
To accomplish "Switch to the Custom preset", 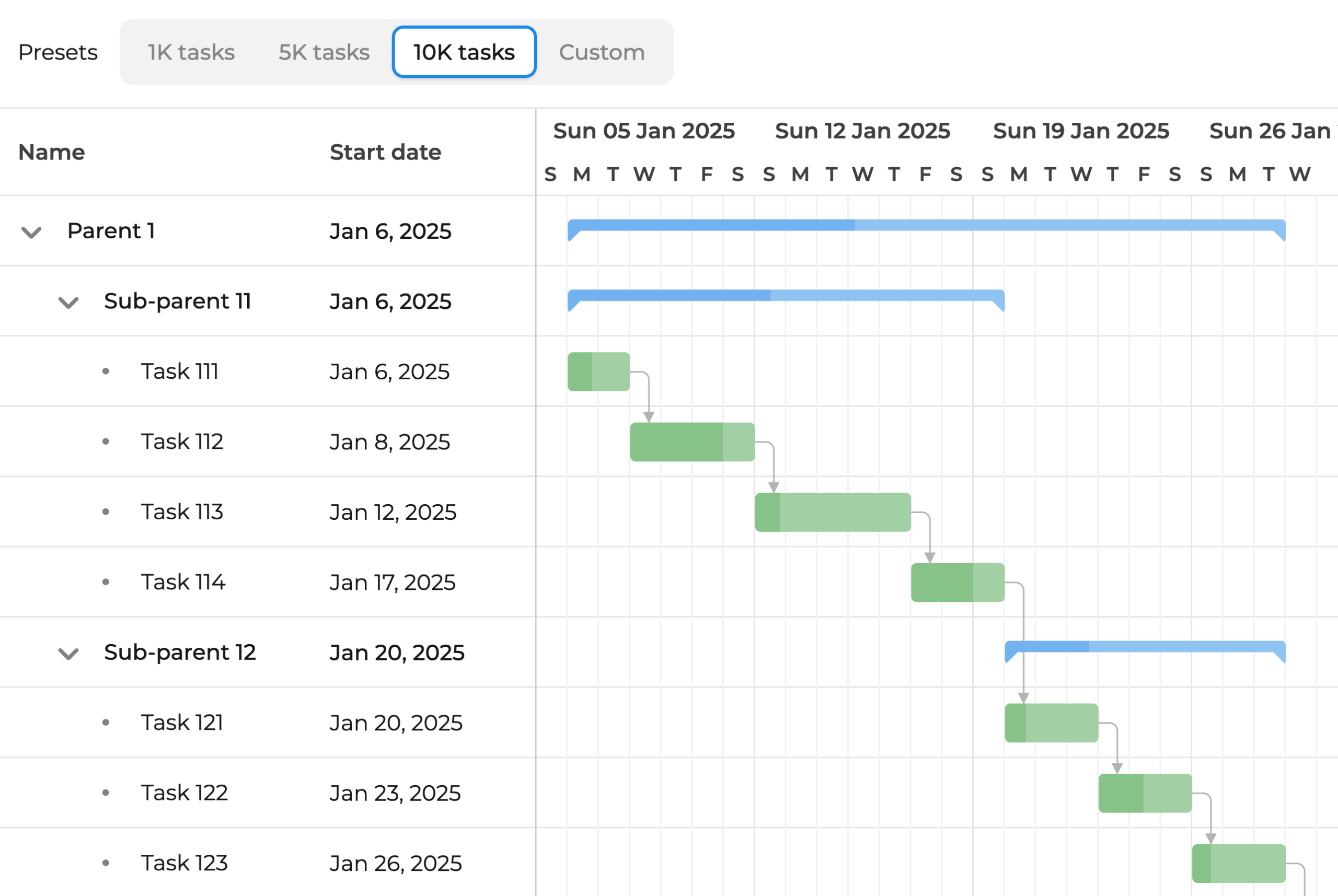I will coord(601,52).
